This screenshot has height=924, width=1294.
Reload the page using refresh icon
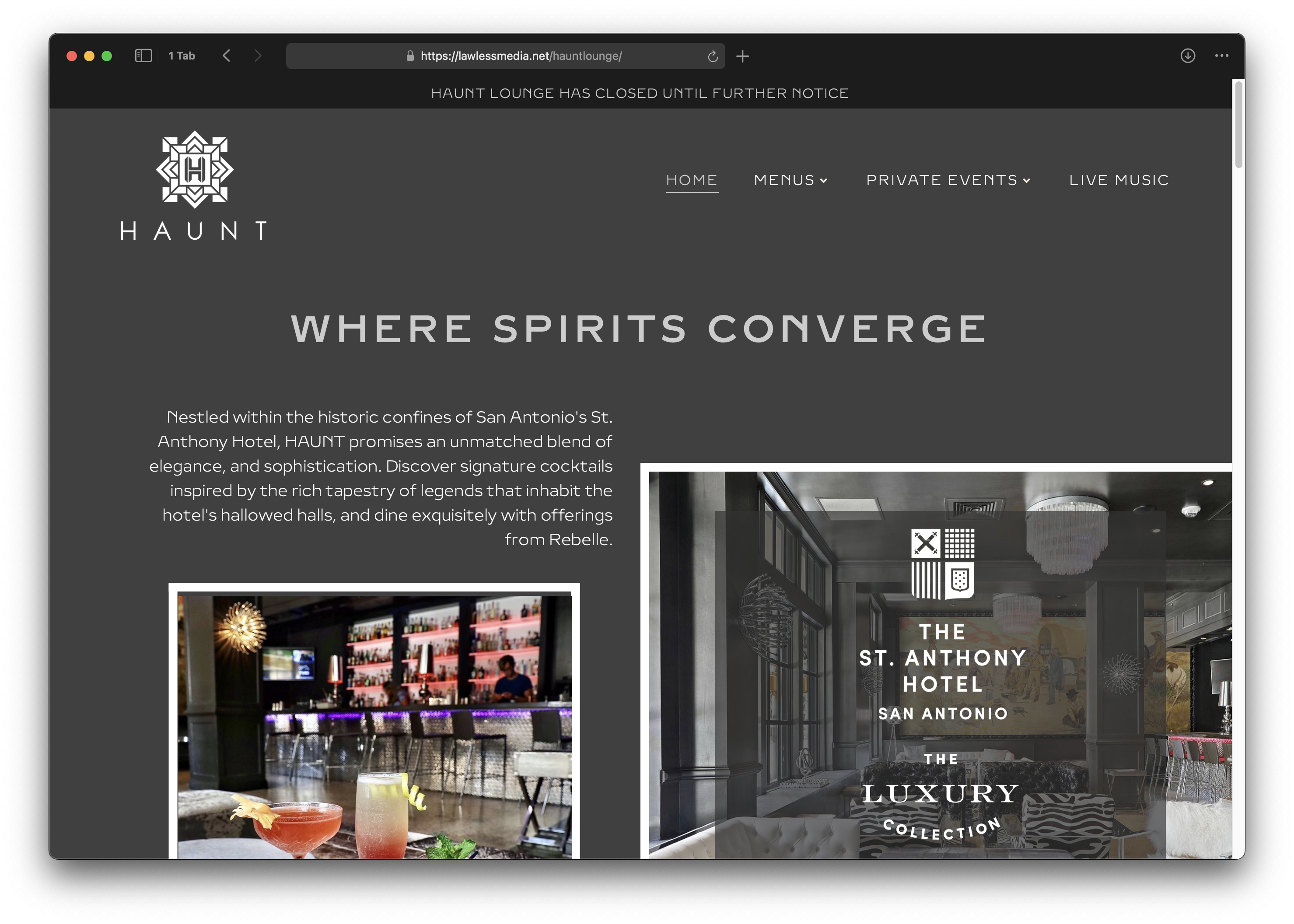pos(712,56)
